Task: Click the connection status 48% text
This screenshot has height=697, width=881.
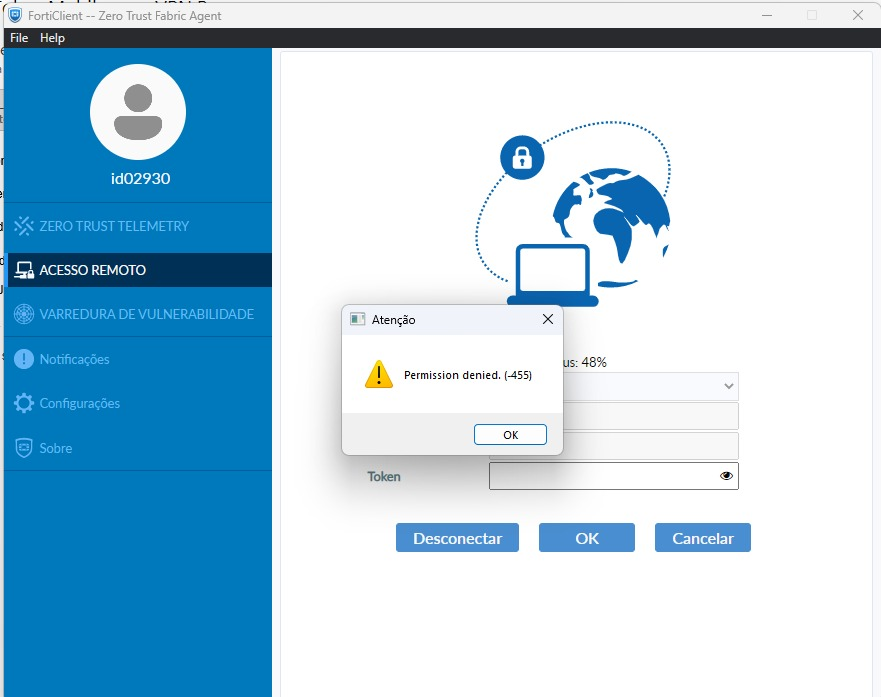Action: [585, 362]
